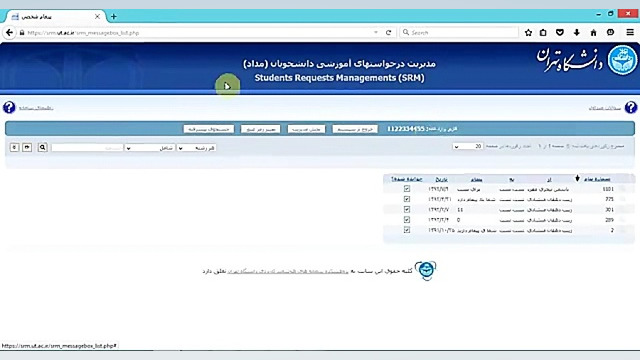Toggle the read checkbox for message 209

pyautogui.click(x=407, y=220)
